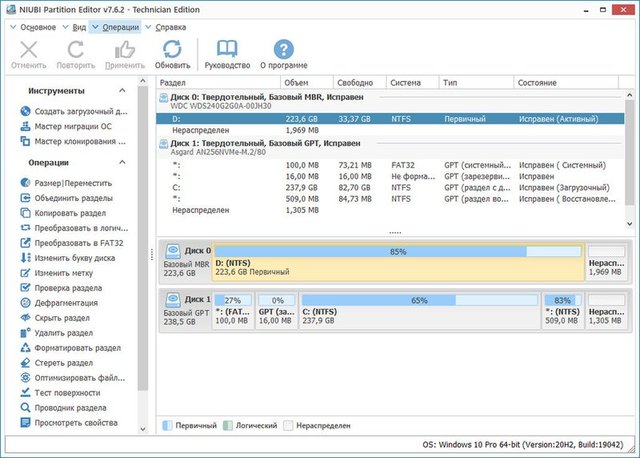640x458 pixels.
Task: Open the Основное menu dropdown
Action: pos(37,27)
